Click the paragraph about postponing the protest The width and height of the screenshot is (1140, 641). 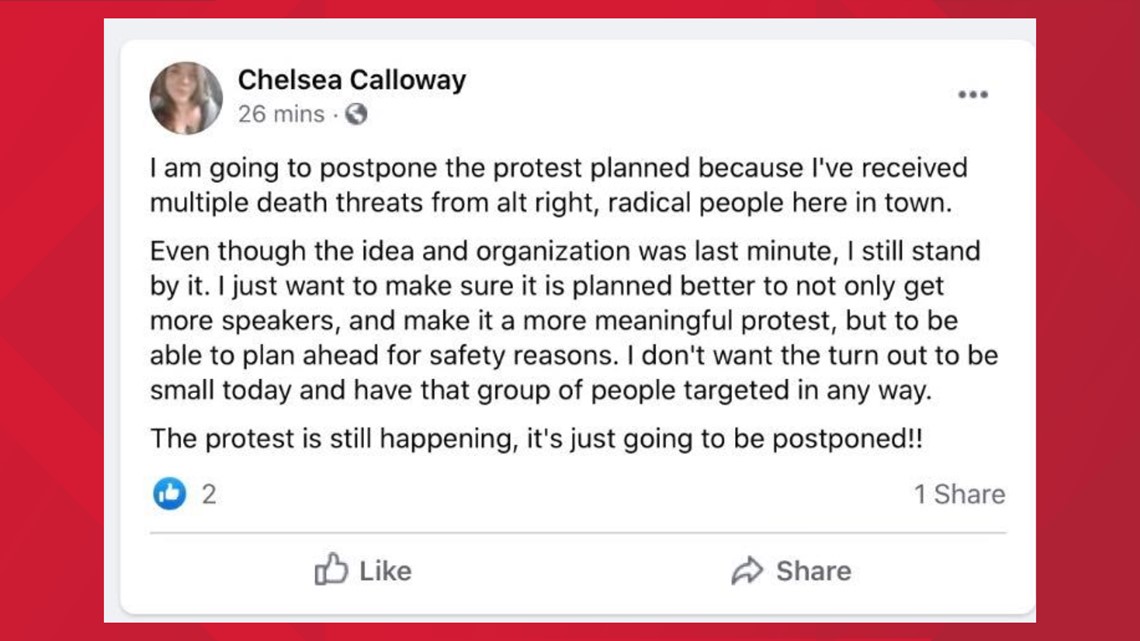pyautogui.click(x=558, y=185)
